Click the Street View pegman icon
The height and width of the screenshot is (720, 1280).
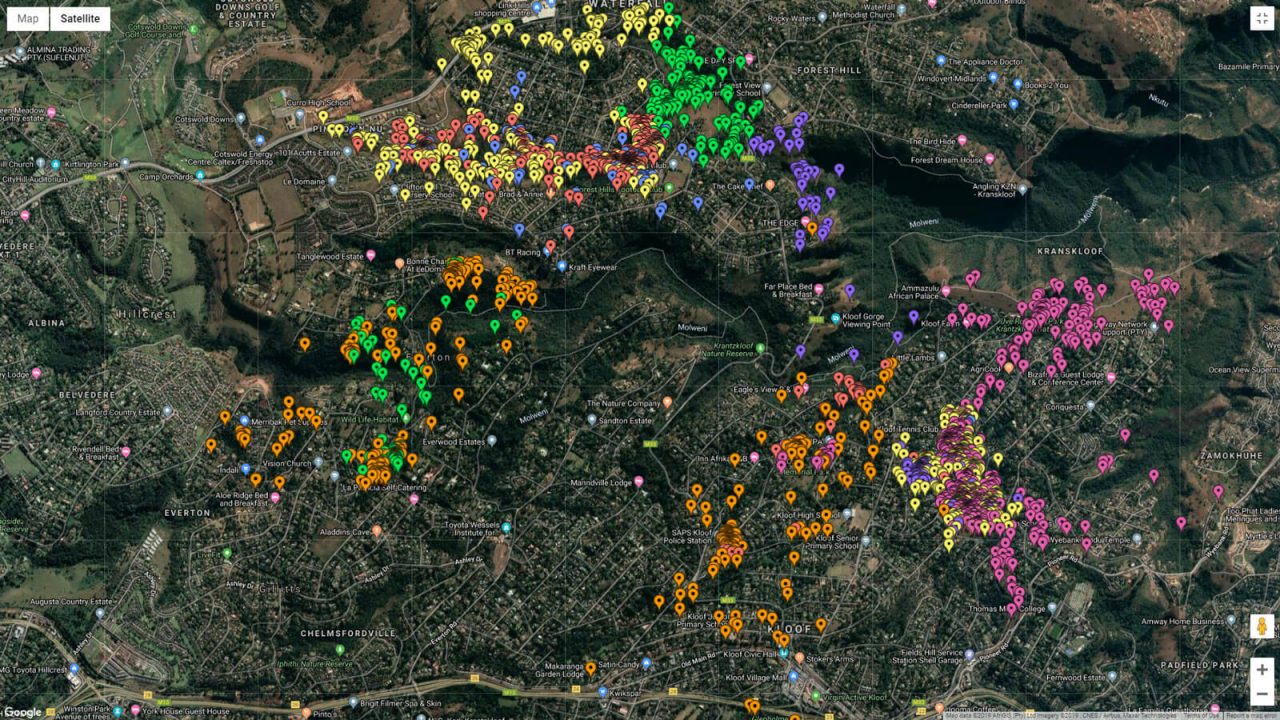click(1262, 627)
